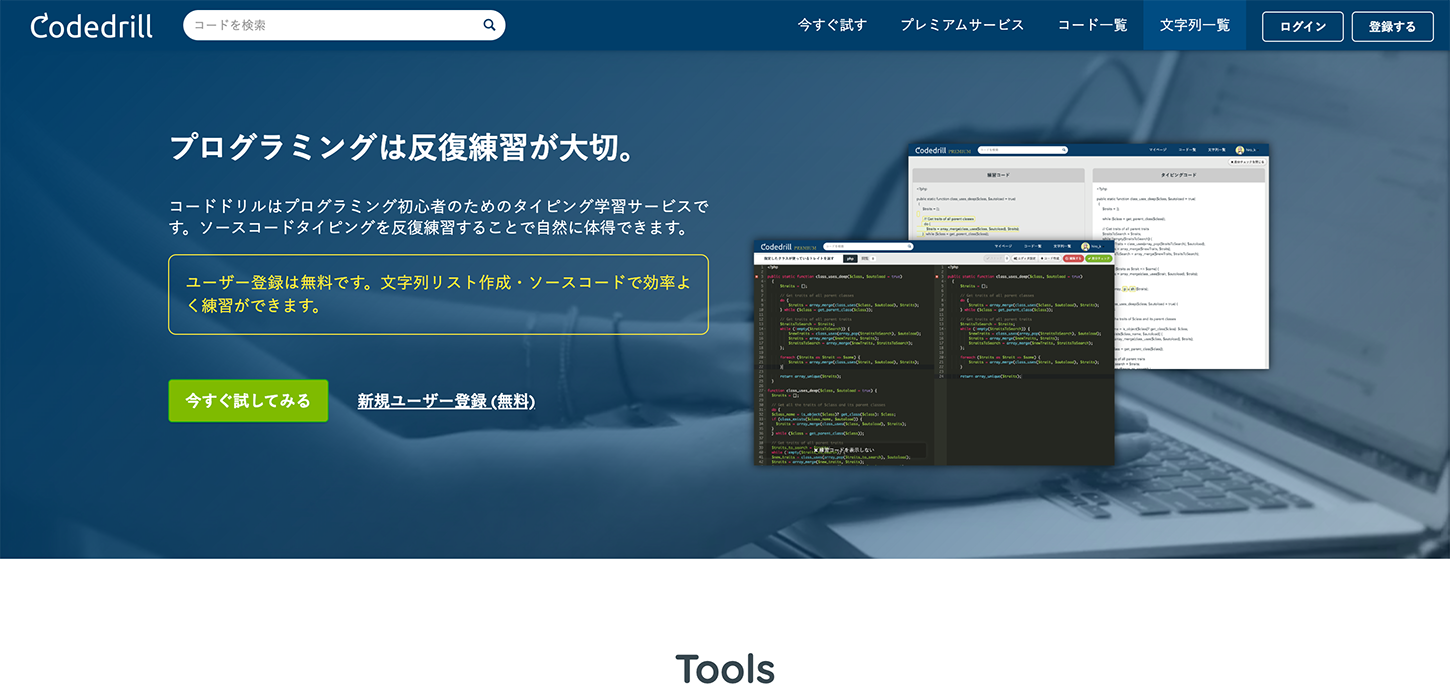
Task: Click the user avatar in the light screenshot header
Action: pos(1239,150)
